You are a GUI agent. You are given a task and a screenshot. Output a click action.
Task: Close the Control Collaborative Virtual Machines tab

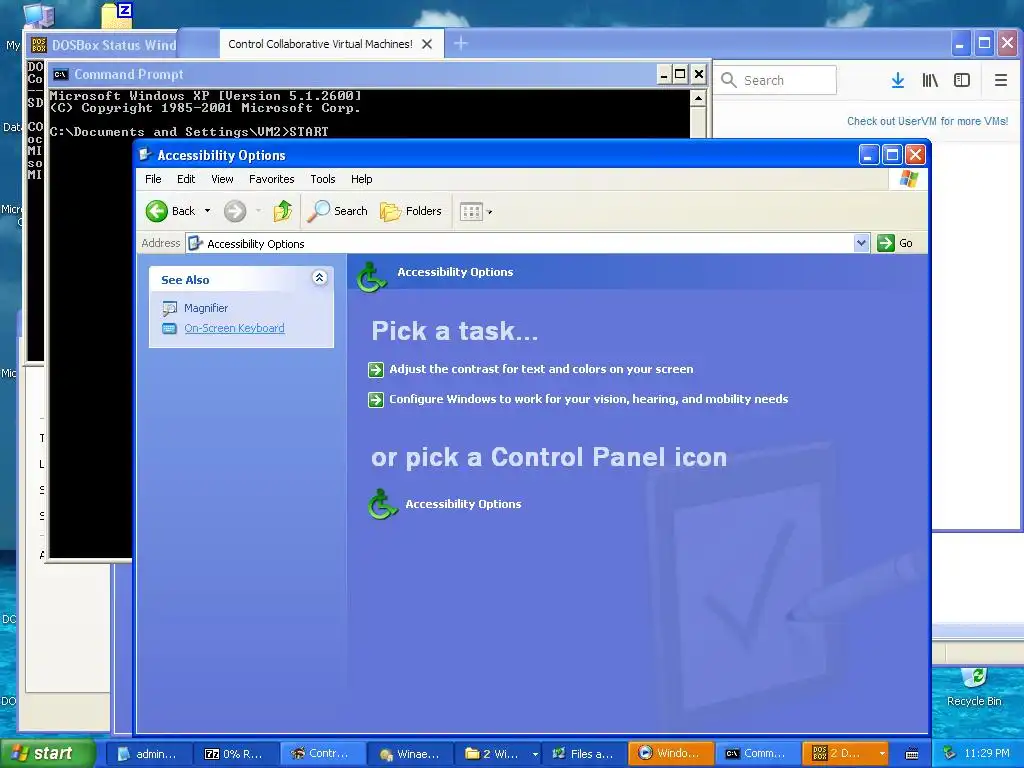click(427, 44)
